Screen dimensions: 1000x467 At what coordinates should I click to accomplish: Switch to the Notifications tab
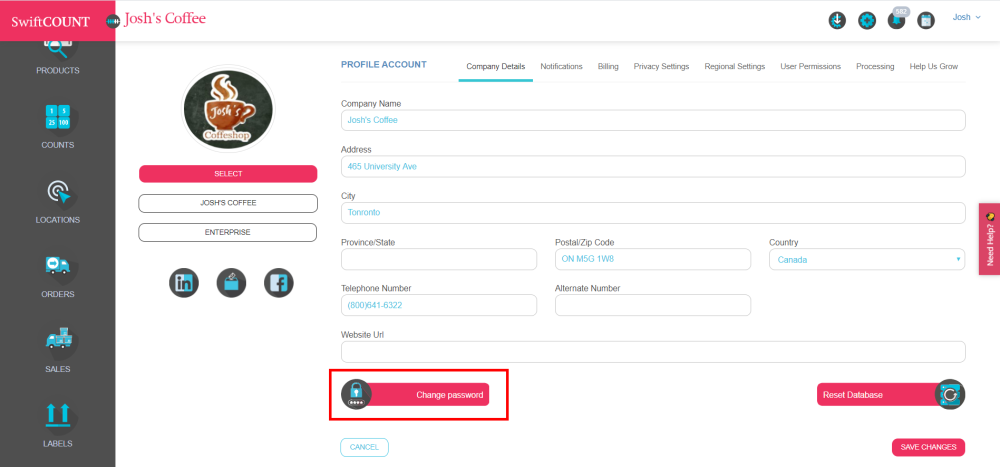(x=561, y=66)
